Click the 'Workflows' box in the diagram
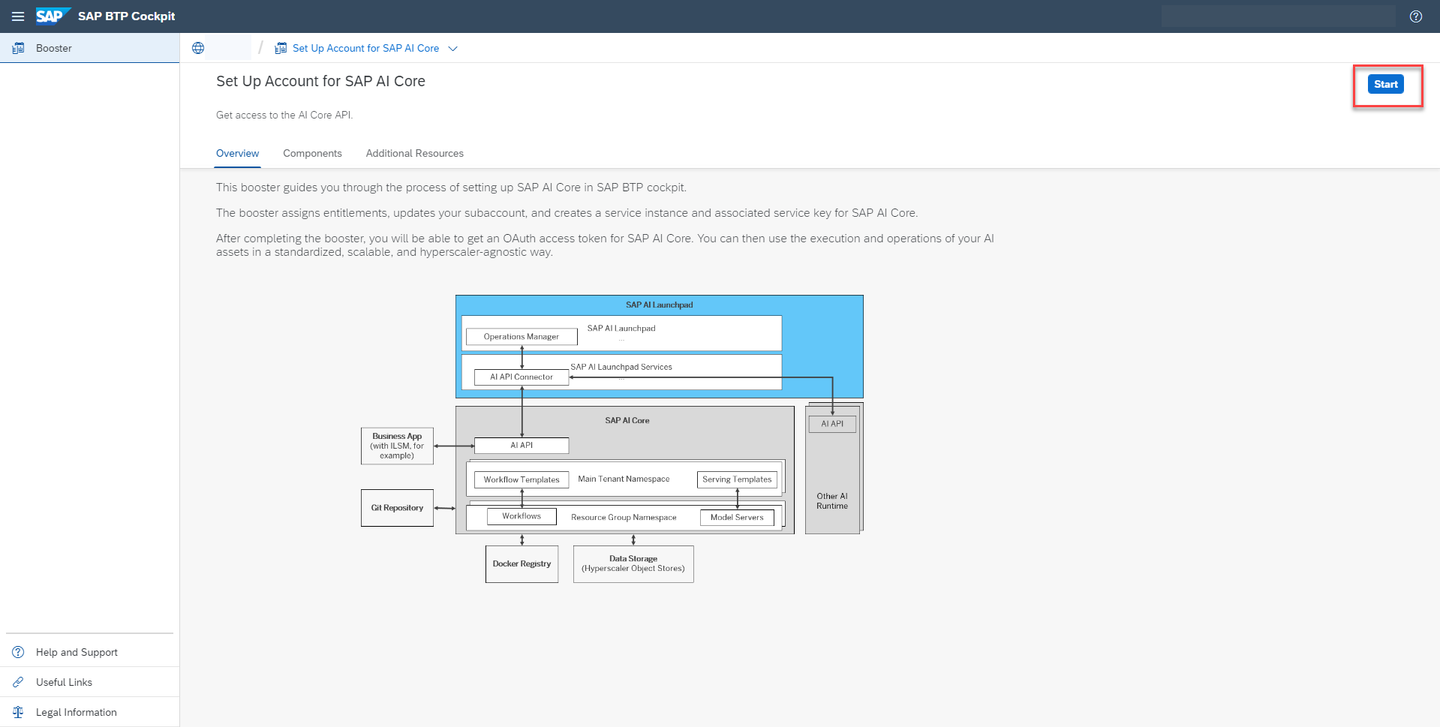 tap(522, 517)
